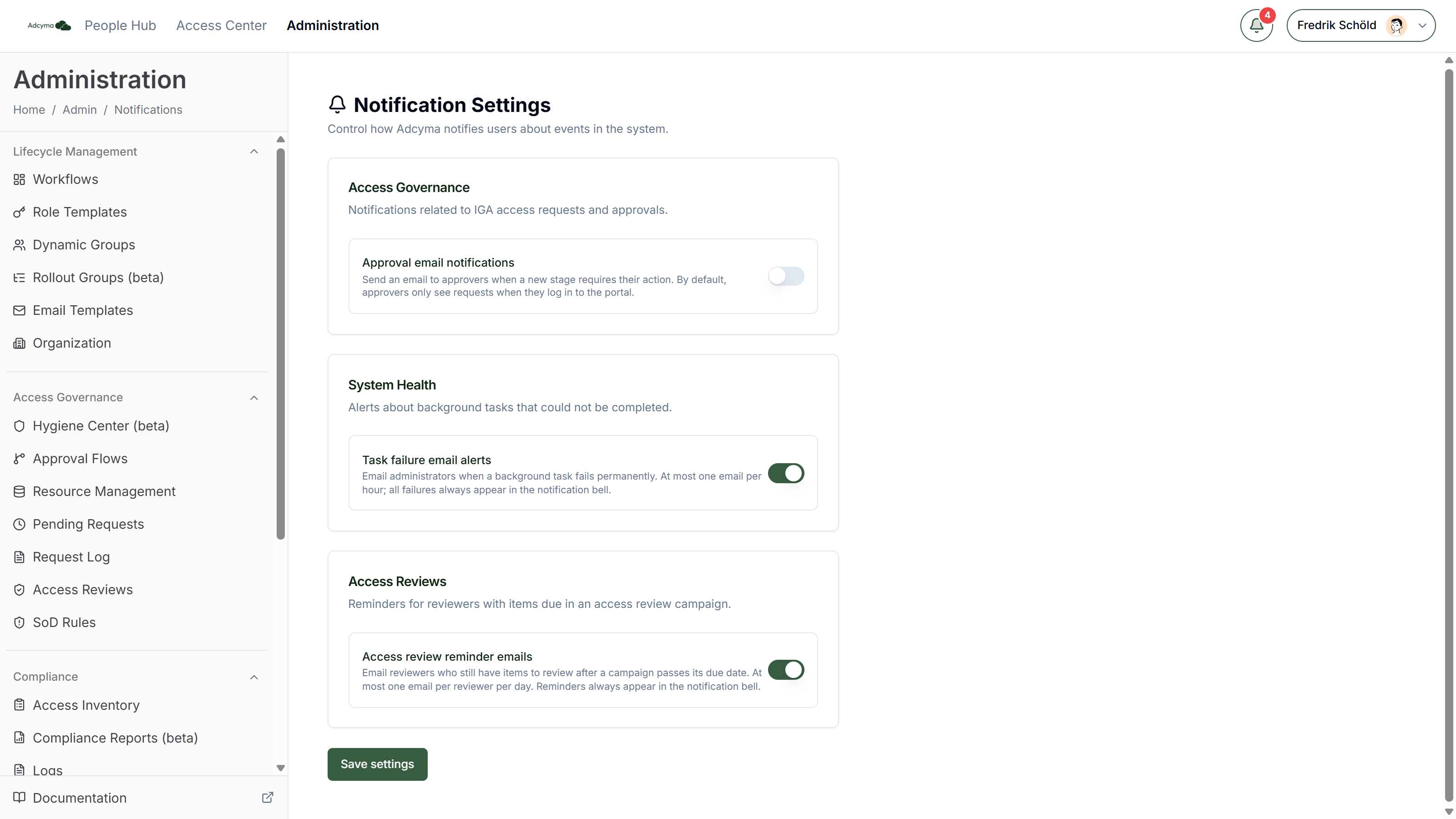Click the Access Inventory clipboard icon

pos(19,705)
